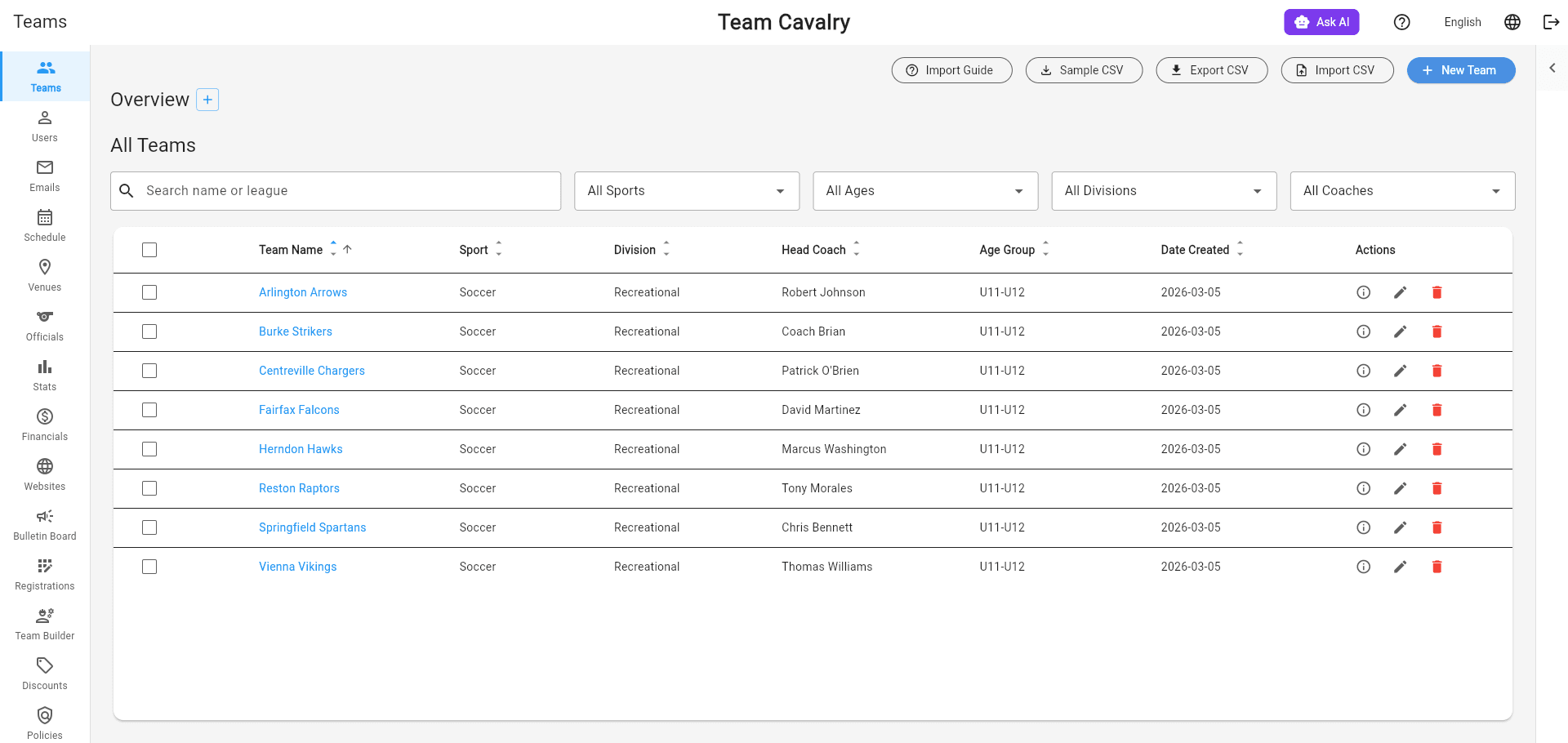The image size is (1568, 743).
Task: Add overview widget with plus icon
Action: tap(207, 100)
